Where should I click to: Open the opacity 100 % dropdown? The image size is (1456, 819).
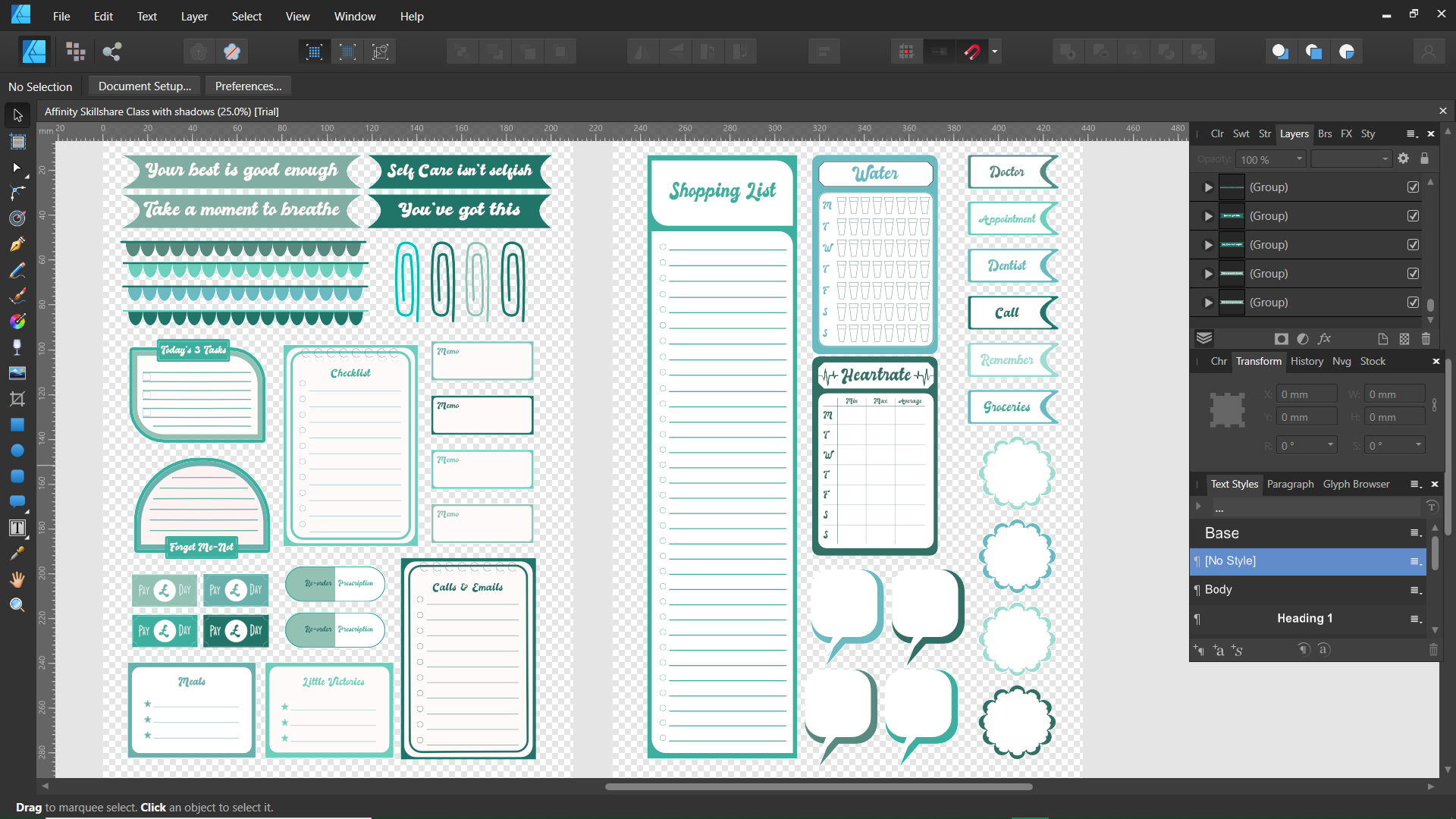click(1299, 159)
